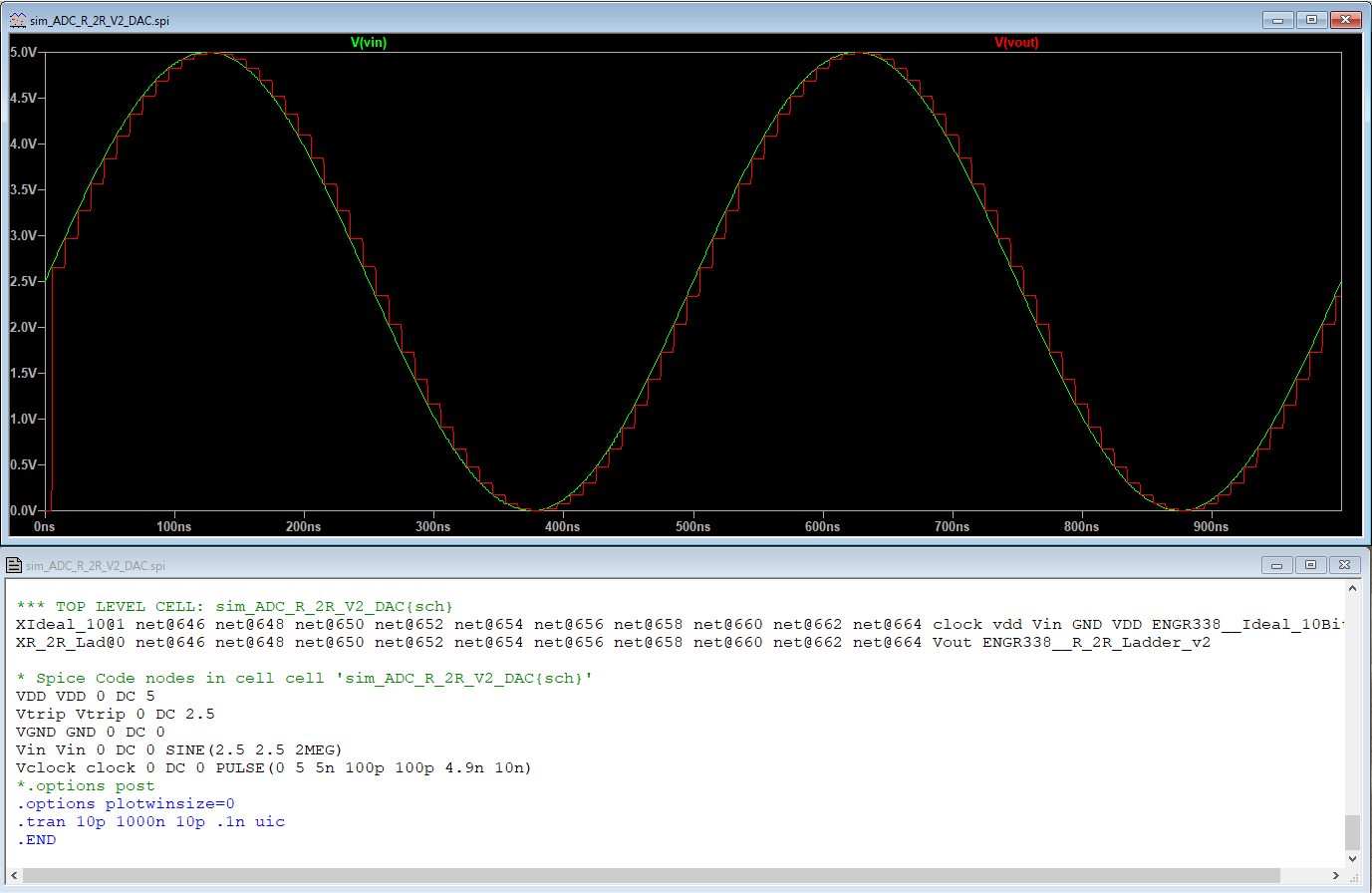Click the red V(vout) trace label
1372x893 pixels.
(x=1016, y=43)
